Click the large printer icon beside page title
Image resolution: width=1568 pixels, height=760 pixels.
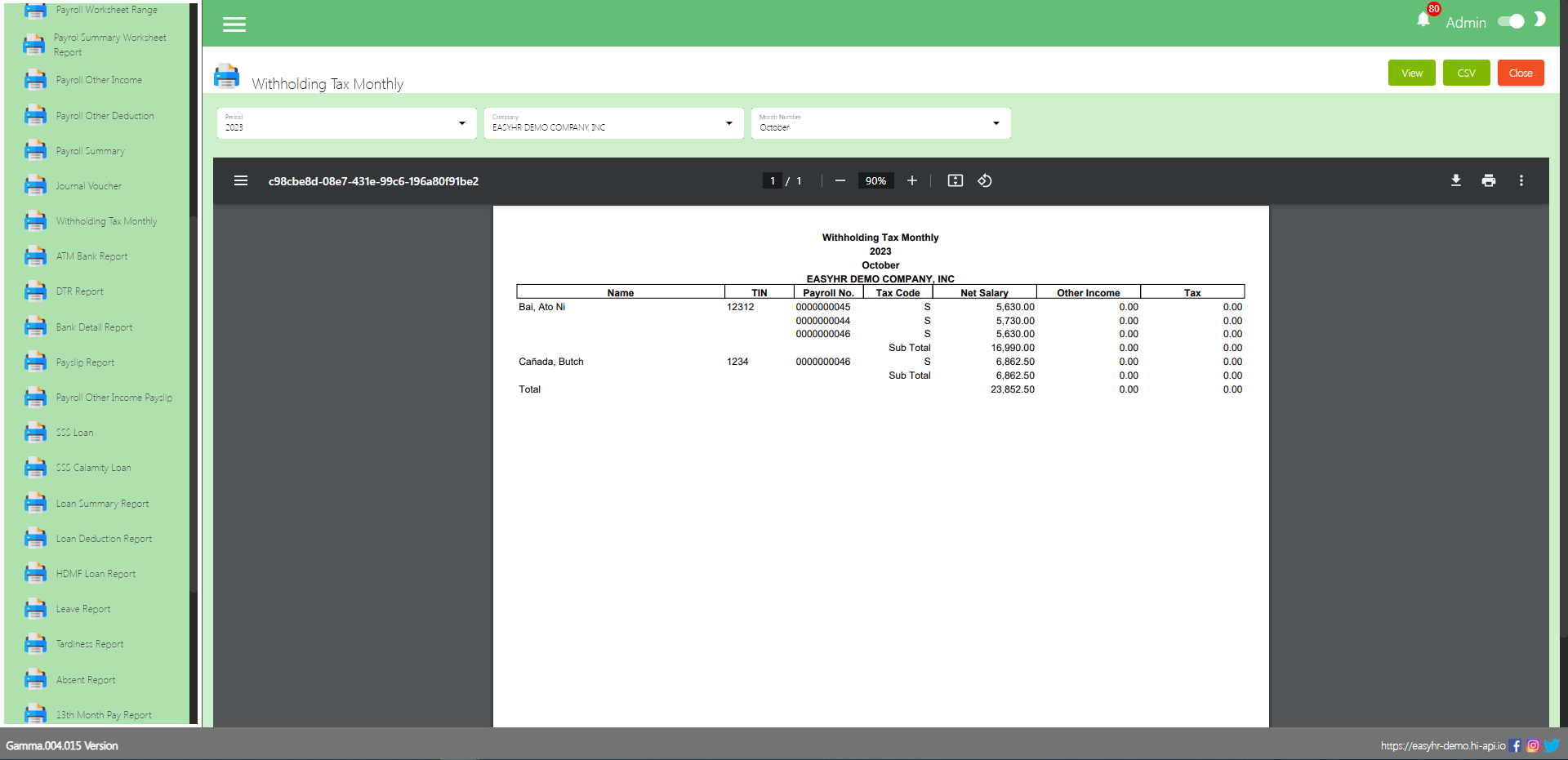pyautogui.click(x=226, y=76)
